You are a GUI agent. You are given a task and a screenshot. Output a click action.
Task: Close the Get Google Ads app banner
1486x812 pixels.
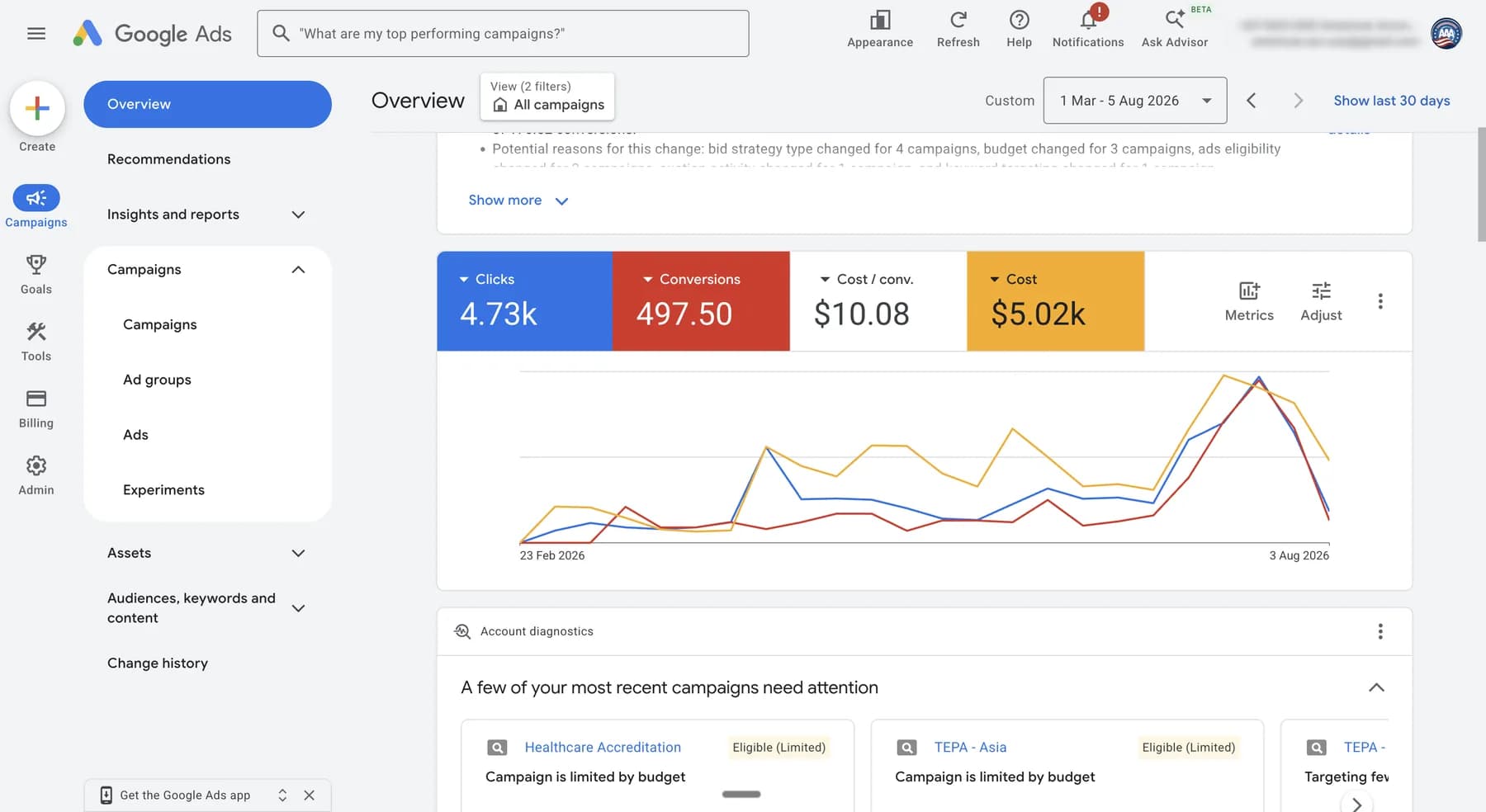pyautogui.click(x=310, y=795)
